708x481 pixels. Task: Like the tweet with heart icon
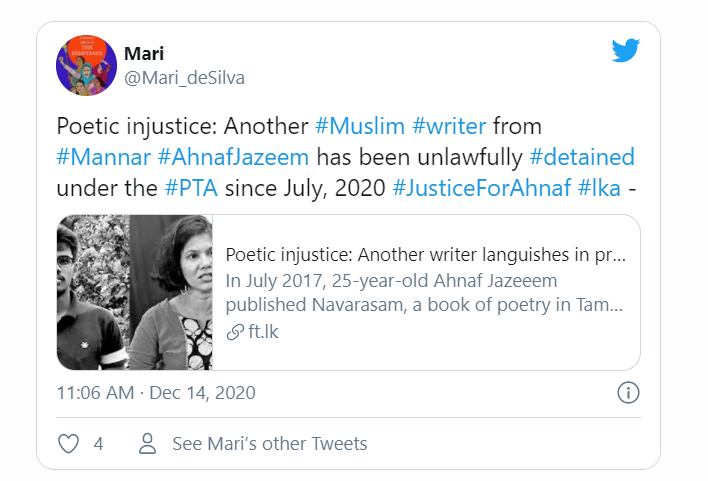(x=68, y=443)
